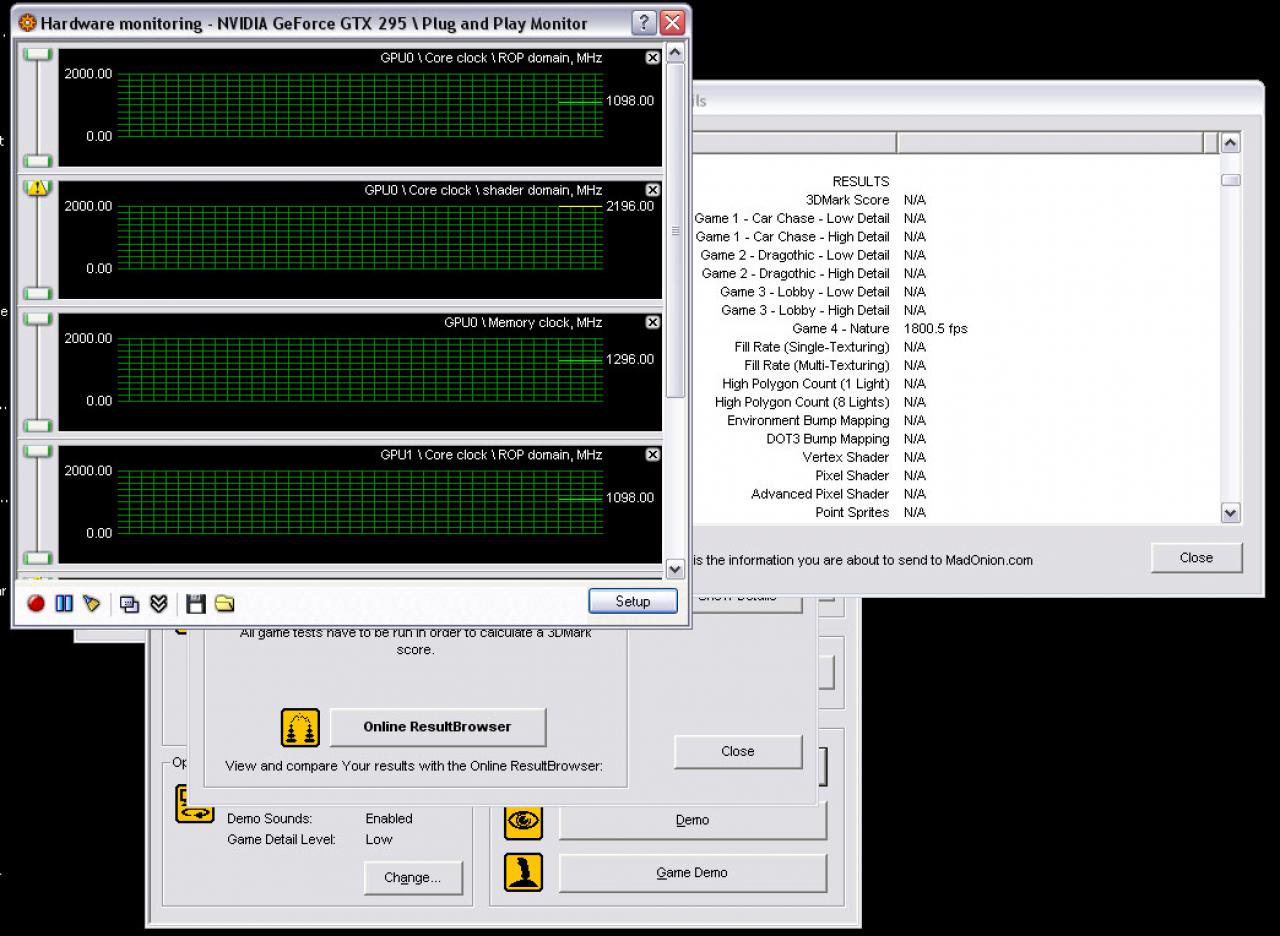The width and height of the screenshot is (1280, 936).
Task: Select the 3DMark Score row
Action: (x=955, y=200)
